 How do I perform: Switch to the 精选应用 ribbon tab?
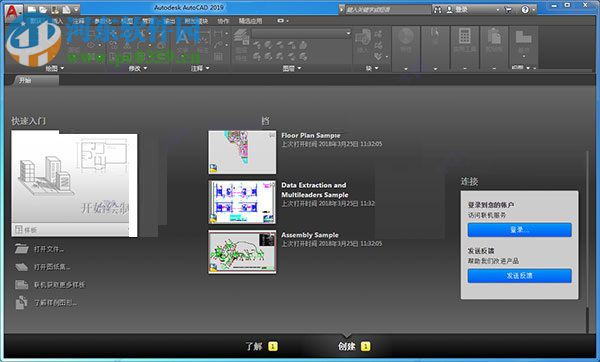click(x=251, y=21)
